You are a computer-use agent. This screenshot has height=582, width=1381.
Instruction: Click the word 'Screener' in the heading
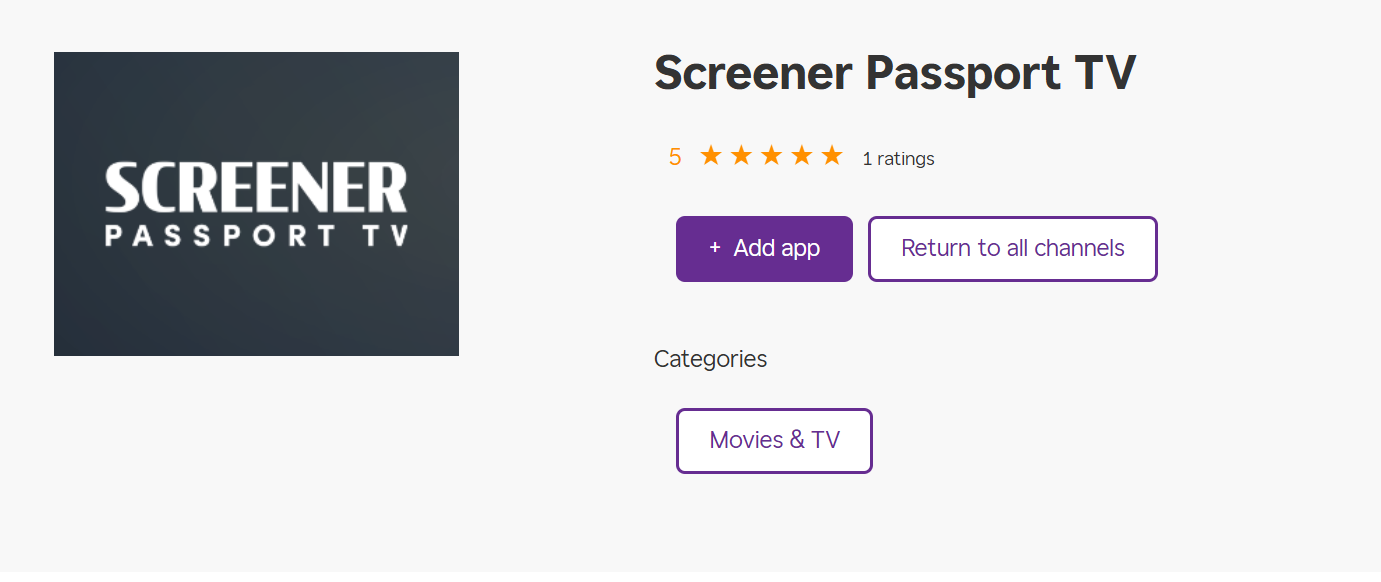click(x=752, y=74)
